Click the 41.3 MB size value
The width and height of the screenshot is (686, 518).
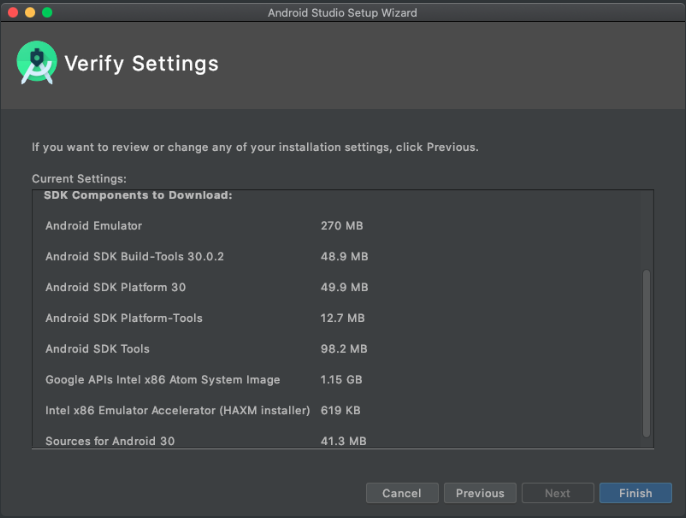coord(343,441)
